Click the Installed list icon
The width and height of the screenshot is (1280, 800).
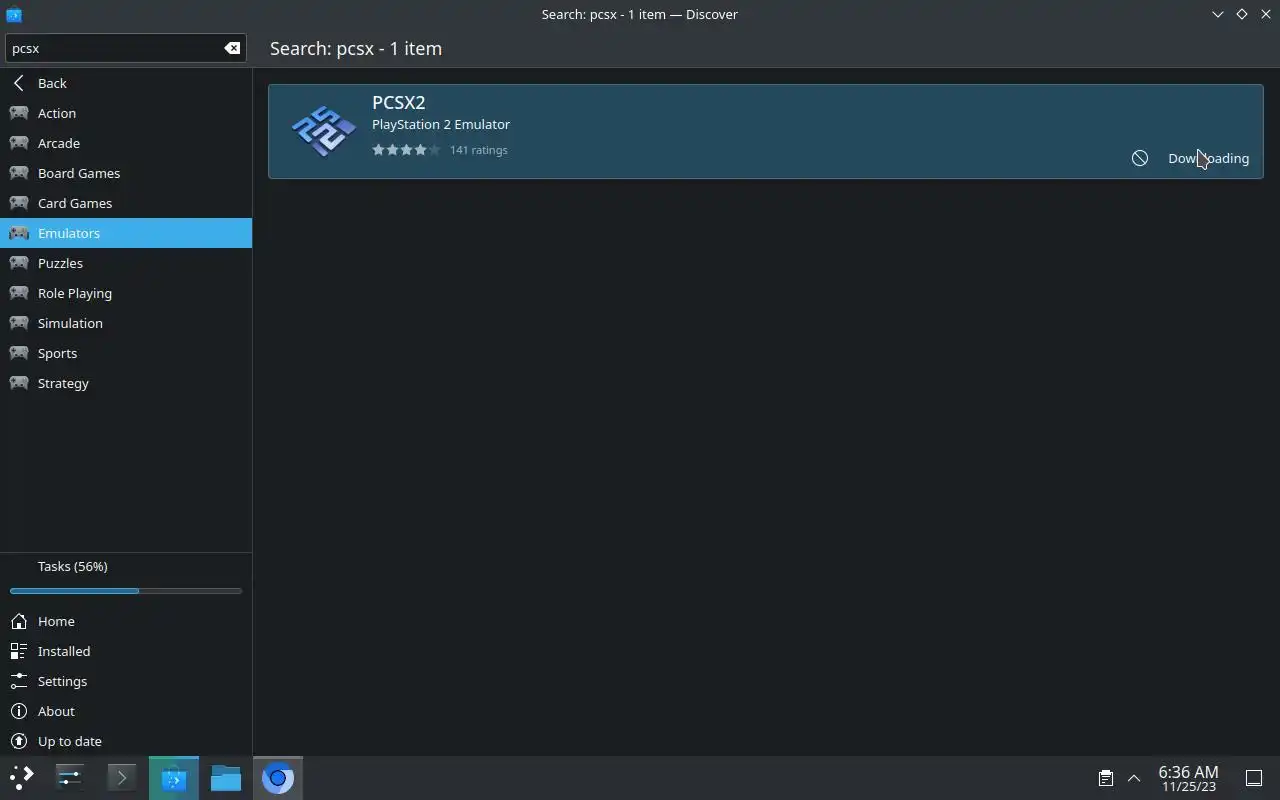click(x=18, y=651)
